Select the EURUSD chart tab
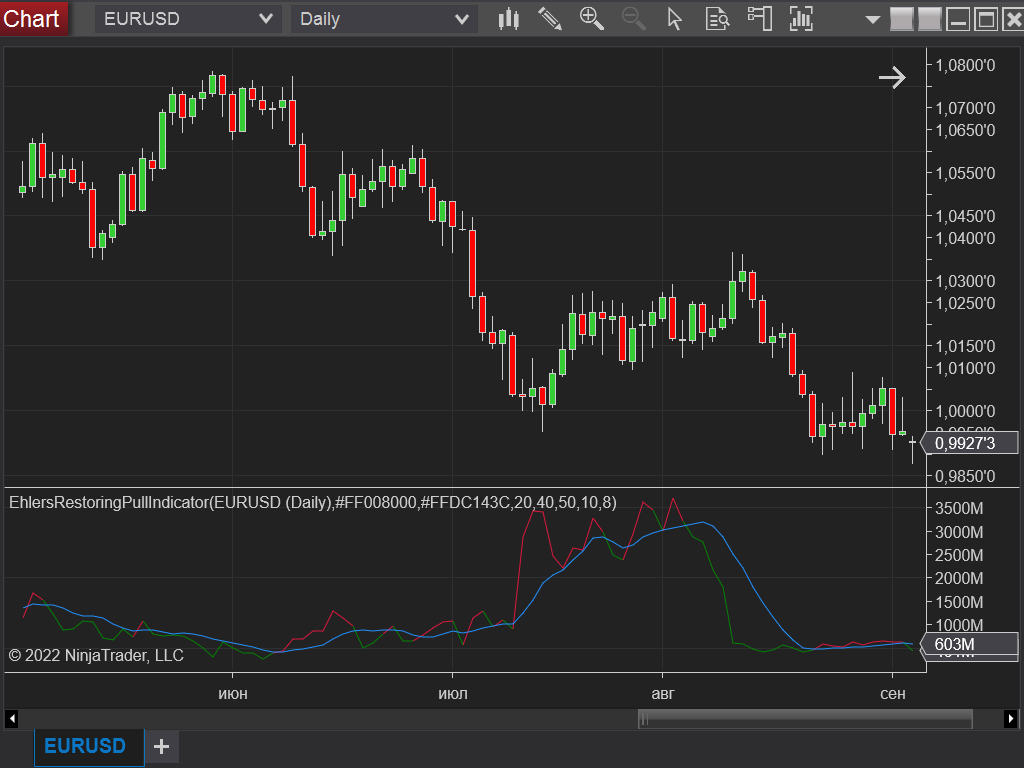 (88, 746)
